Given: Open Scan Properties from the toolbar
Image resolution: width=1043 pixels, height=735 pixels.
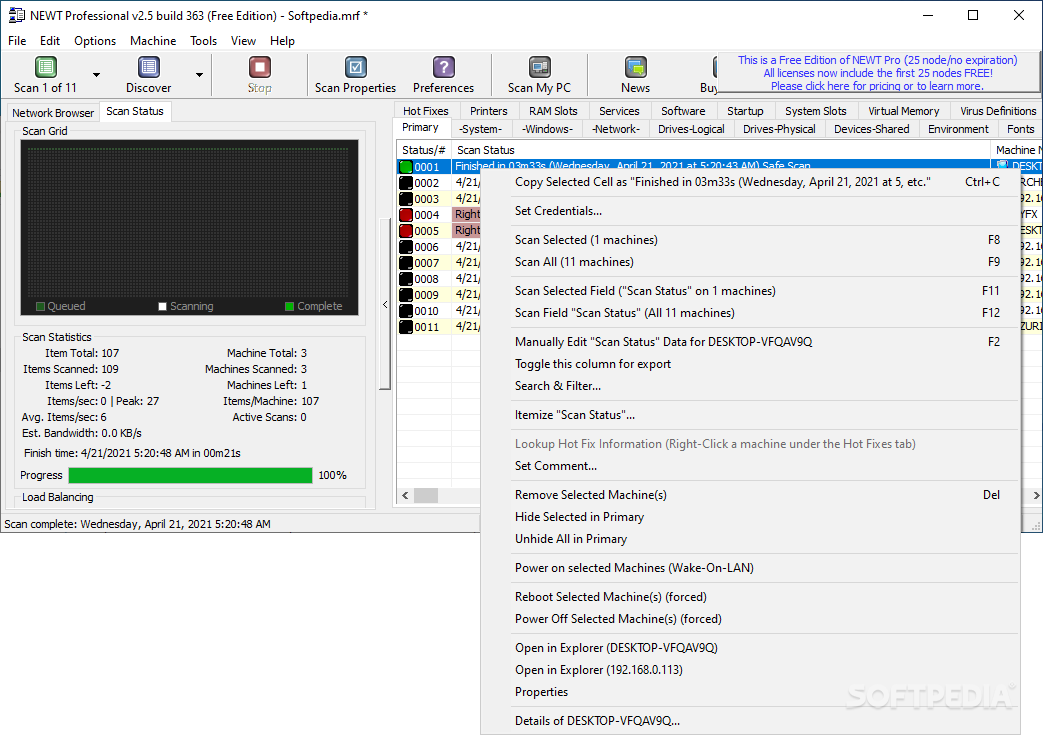Looking at the screenshot, I should [x=355, y=67].
